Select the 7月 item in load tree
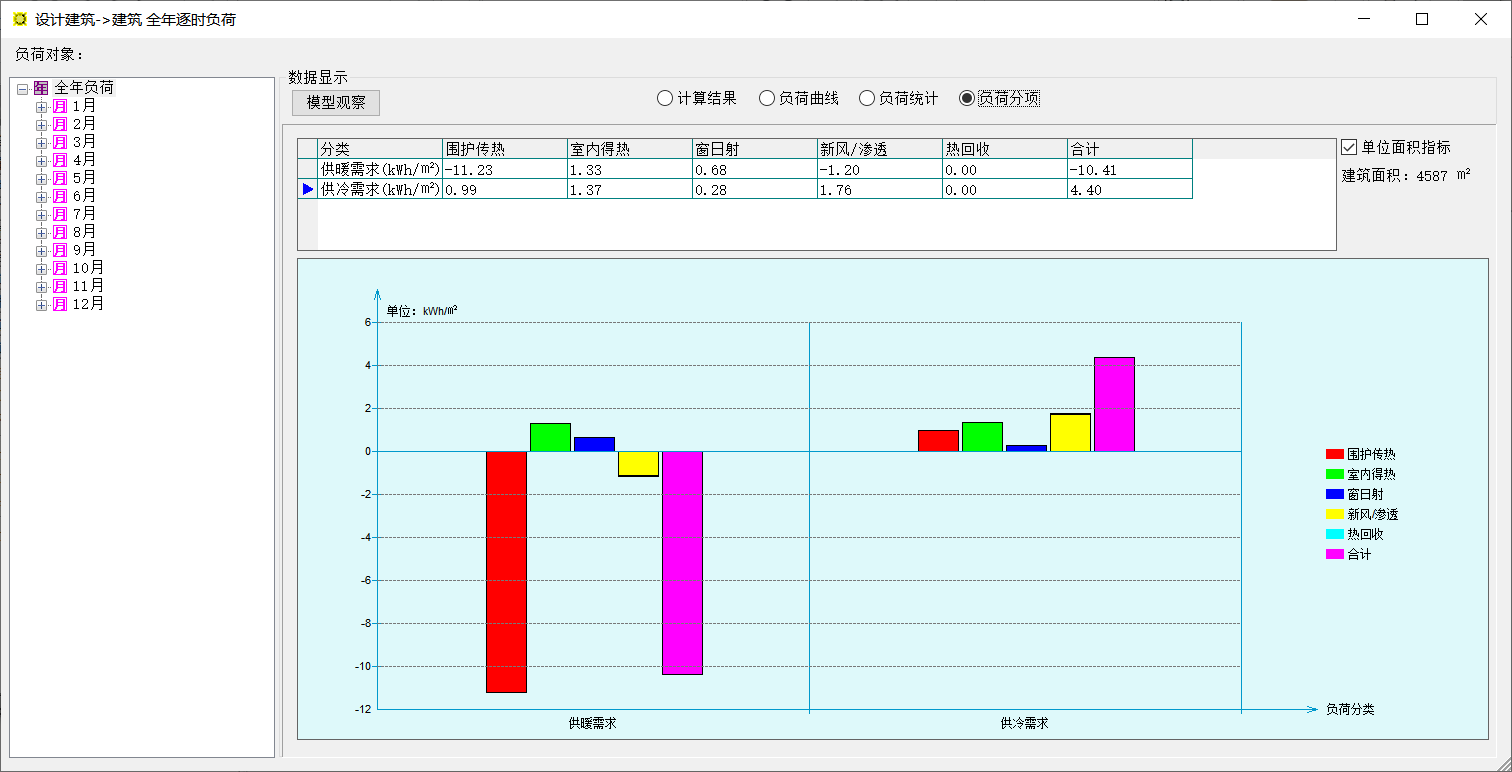 (x=84, y=214)
